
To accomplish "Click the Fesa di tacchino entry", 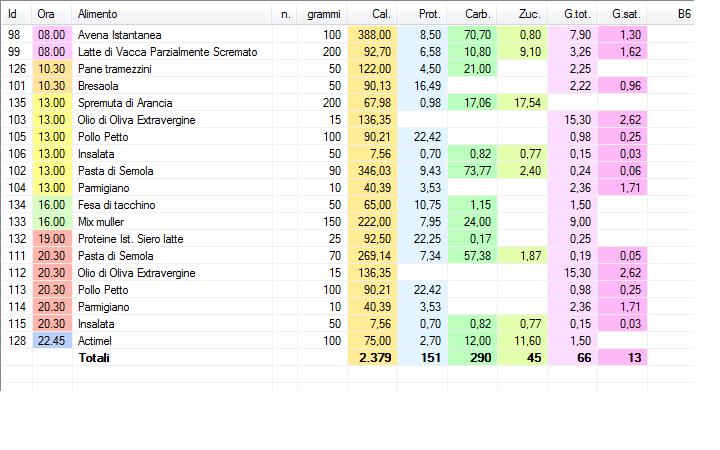I will tap(116, 205).
